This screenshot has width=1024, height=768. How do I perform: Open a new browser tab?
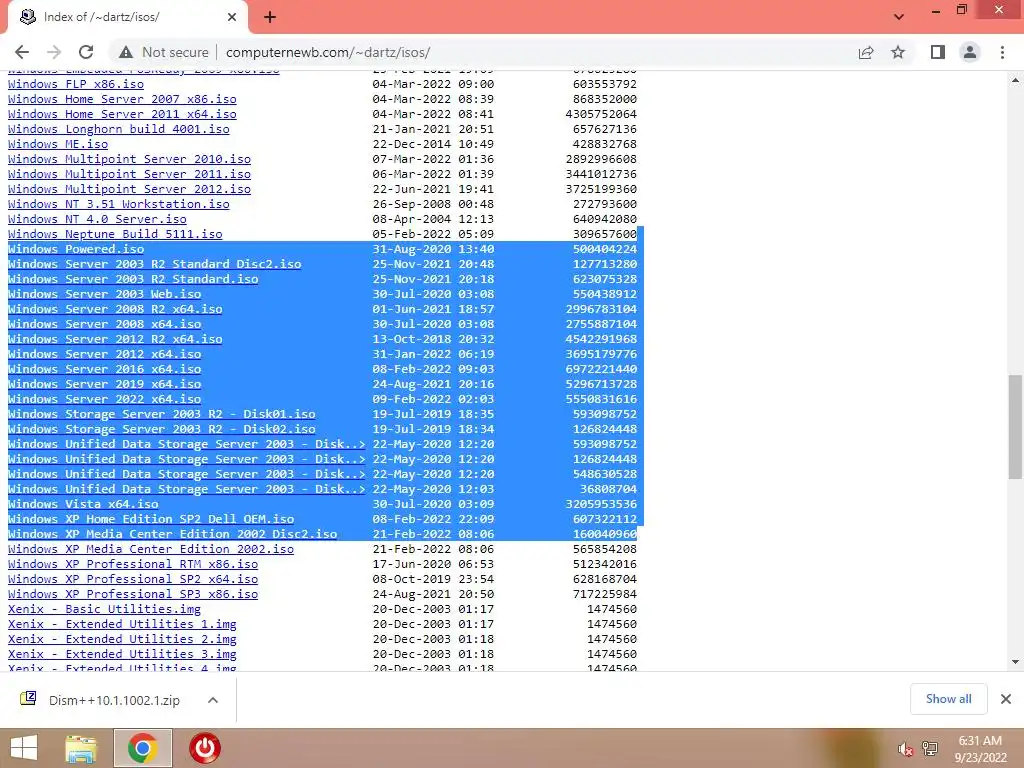coord(270,17)
